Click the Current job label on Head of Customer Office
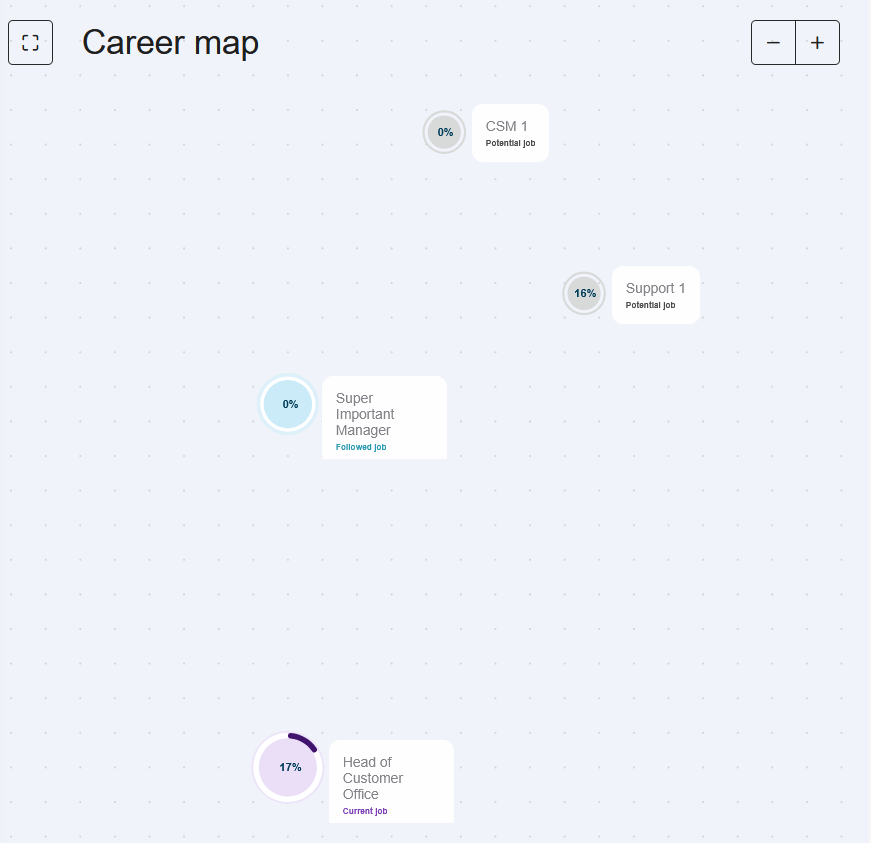The image size is (871, 843). pos(365,811)
